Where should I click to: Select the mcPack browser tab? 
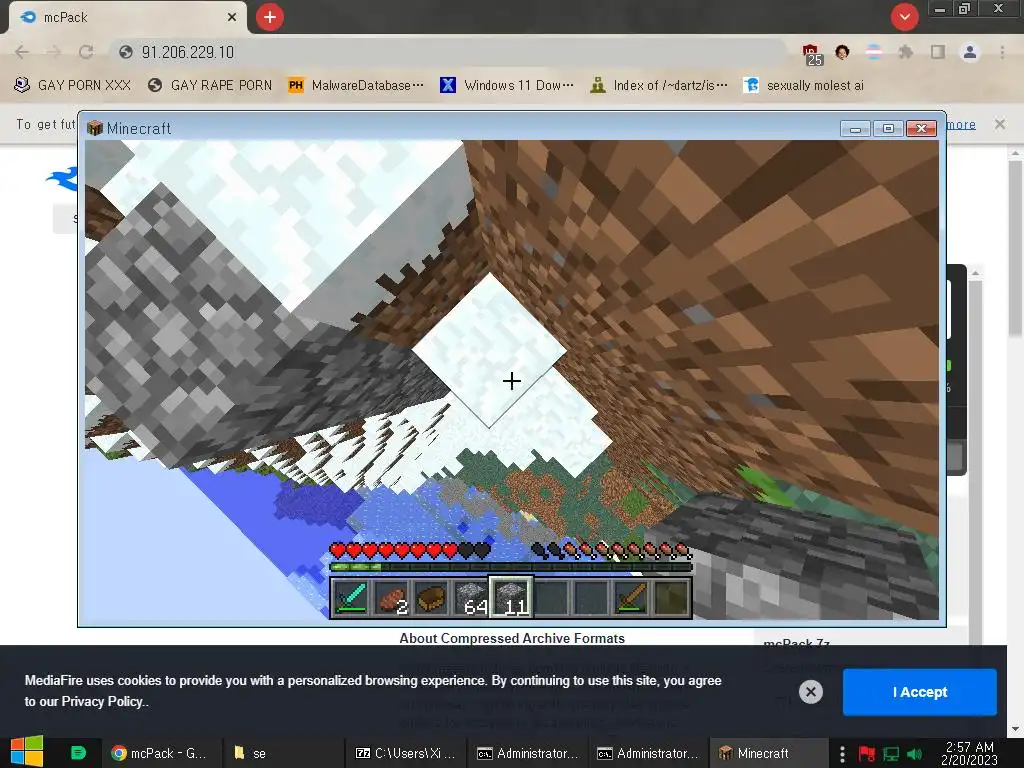tap(127, 17)
